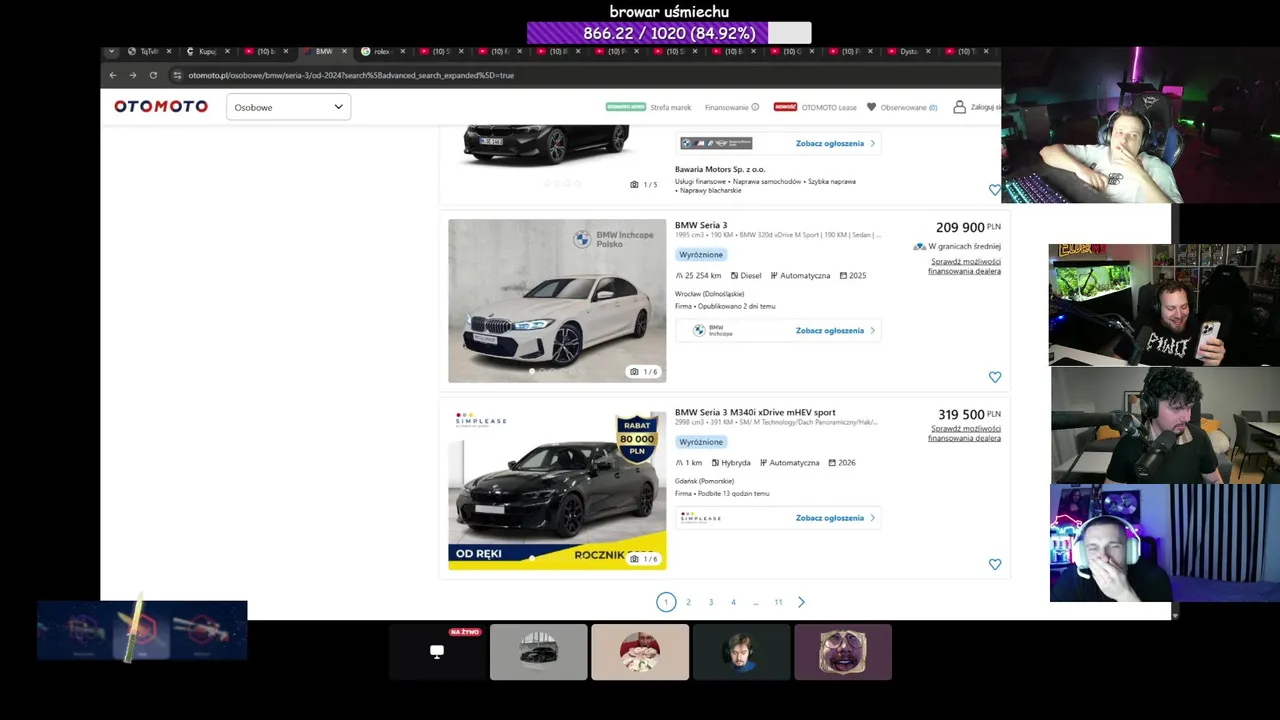
Task: Switch to the TqTvR browser tab
Action: coord(149,51)
